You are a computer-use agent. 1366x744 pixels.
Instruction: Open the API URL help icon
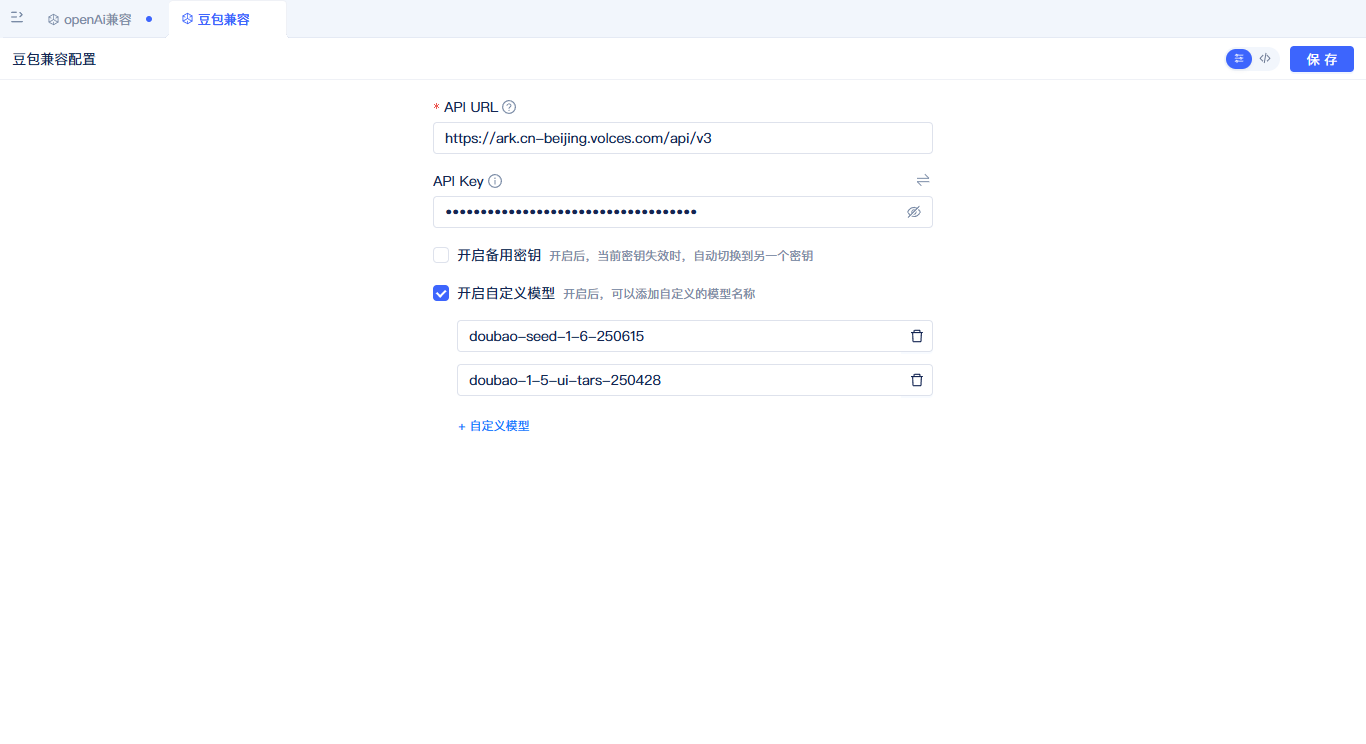click(509, 107)
